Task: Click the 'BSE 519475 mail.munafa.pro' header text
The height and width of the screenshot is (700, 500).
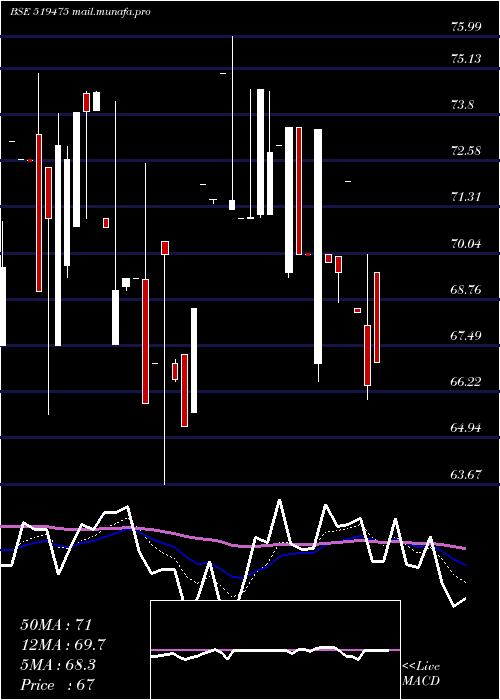Action: 80,12
